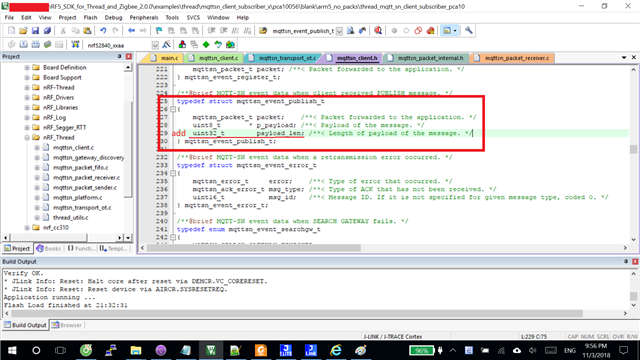Image resolution: width=640 pixels, height=360 pixels.
Task: Open the Peripherals menu
Action: 144,18
